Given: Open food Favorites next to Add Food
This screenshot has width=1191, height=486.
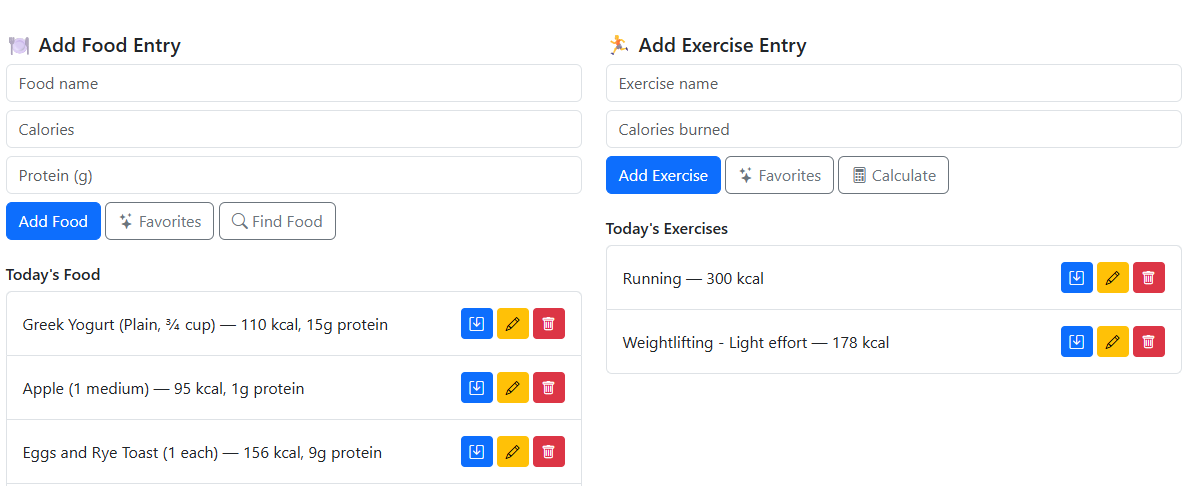Looking at the screenshot, I should coord(160,221).
